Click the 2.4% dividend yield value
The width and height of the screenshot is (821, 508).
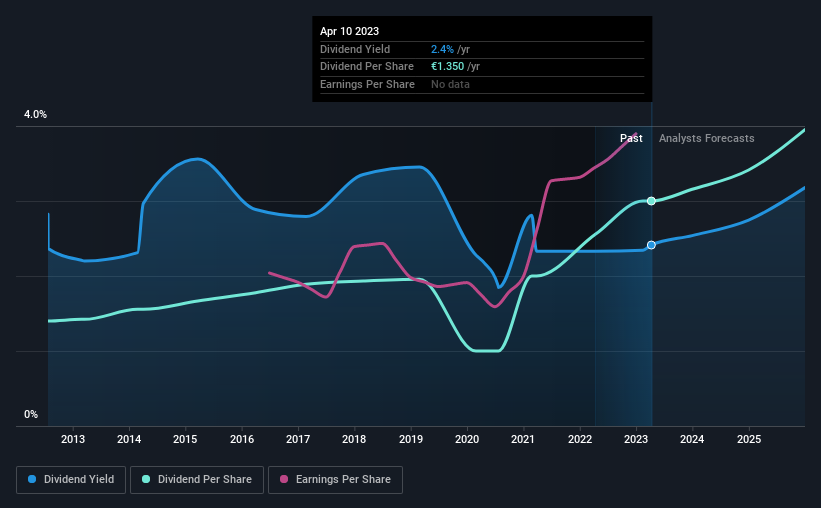442,49
